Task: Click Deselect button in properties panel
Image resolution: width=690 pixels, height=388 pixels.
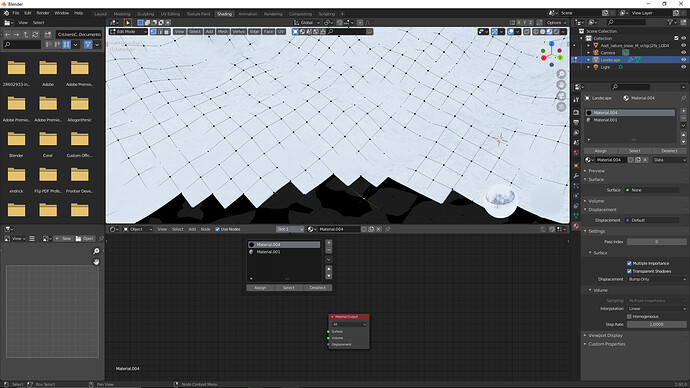Action: tap(669, 151)
